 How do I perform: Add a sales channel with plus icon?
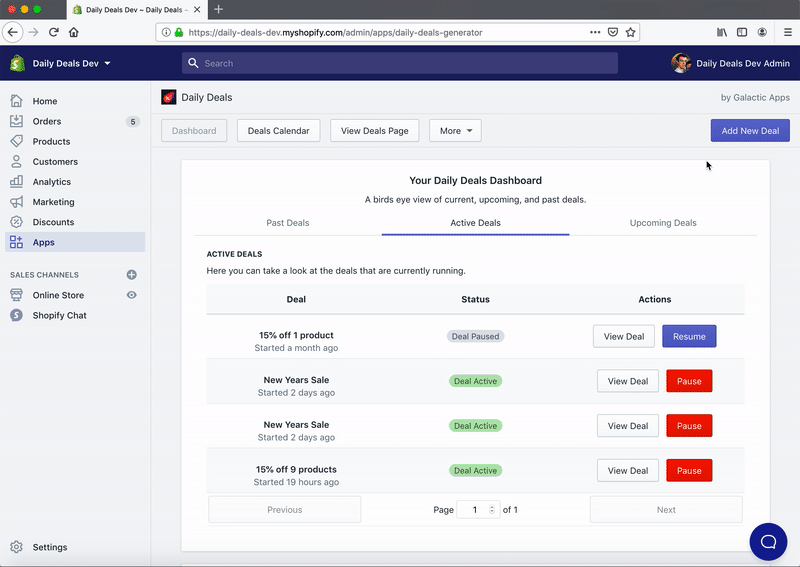131,275
